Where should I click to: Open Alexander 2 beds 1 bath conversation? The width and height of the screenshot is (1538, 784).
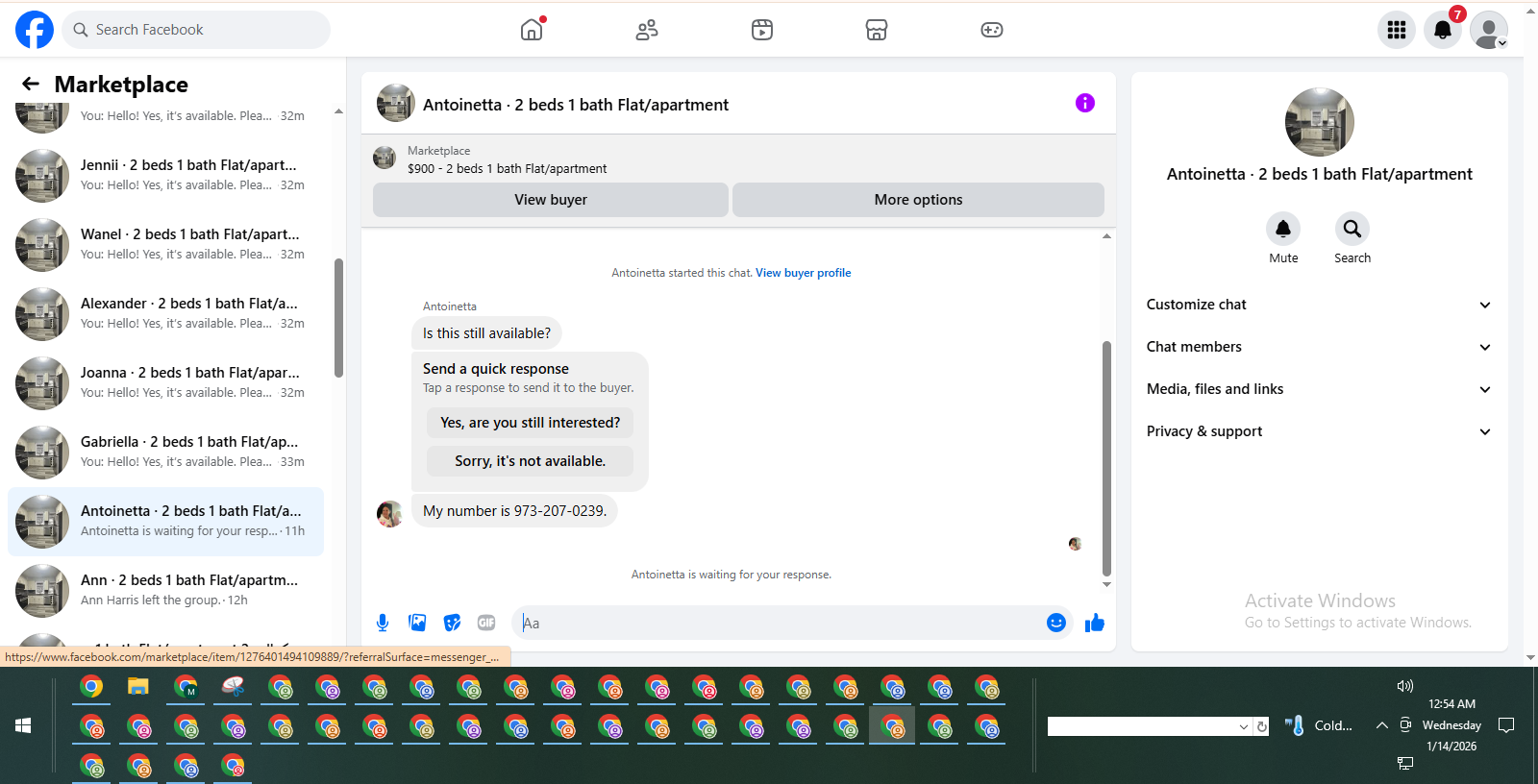coord(165,314)
